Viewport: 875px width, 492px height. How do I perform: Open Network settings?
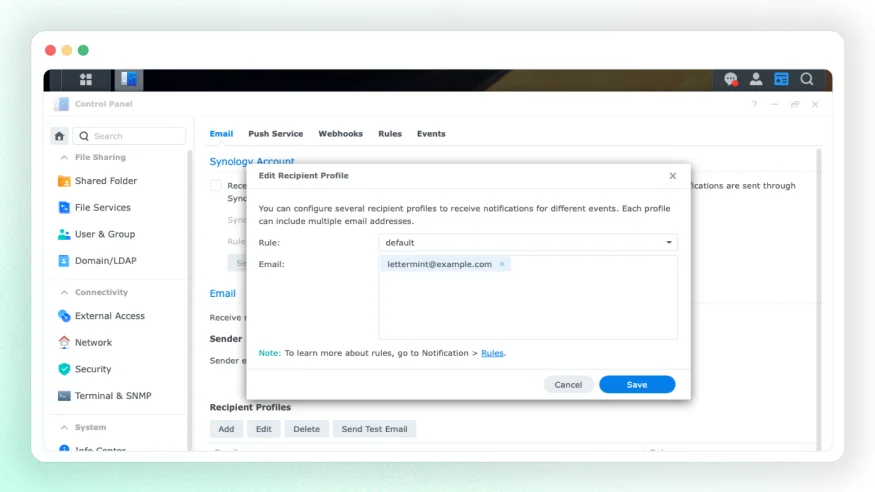coord(93,343)
